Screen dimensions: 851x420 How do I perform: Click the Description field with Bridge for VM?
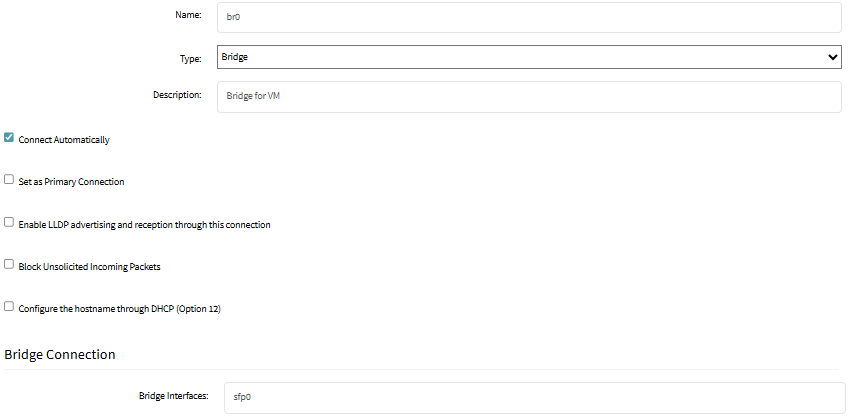[529, 97]
